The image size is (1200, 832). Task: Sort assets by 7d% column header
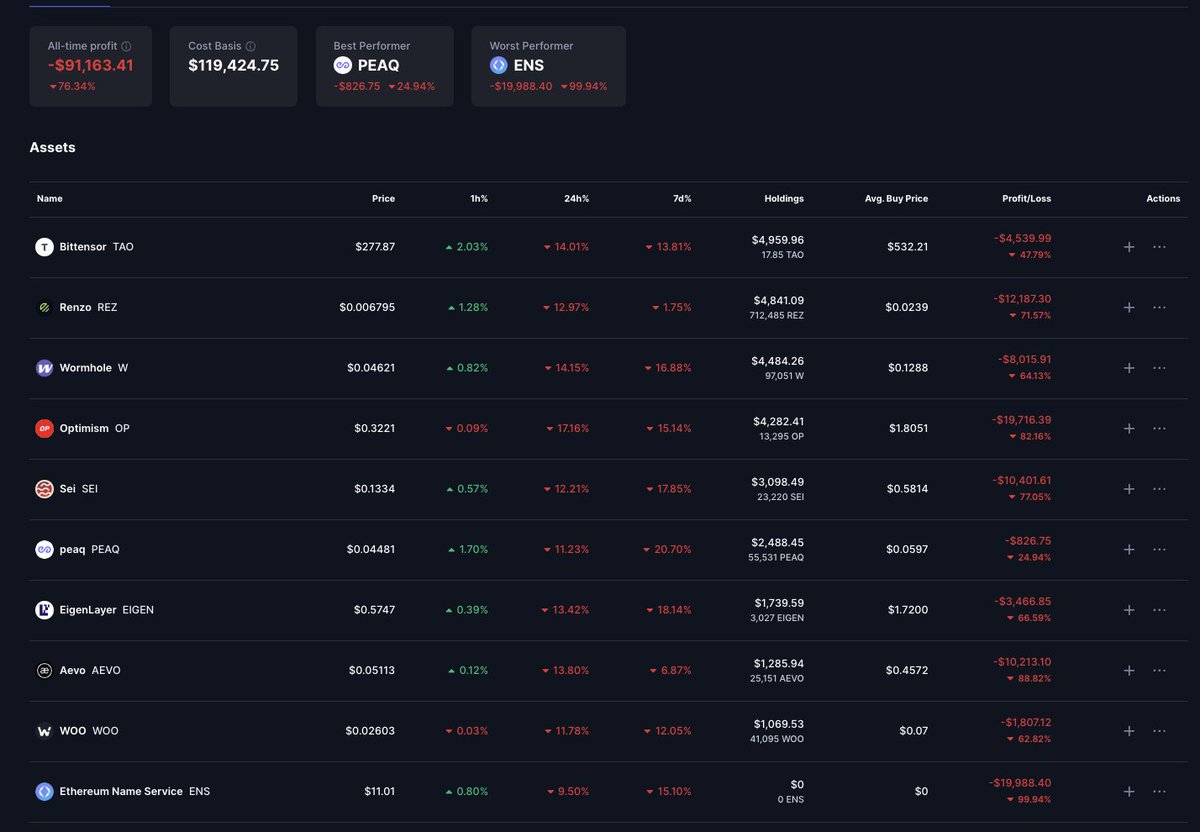(682, 199)
